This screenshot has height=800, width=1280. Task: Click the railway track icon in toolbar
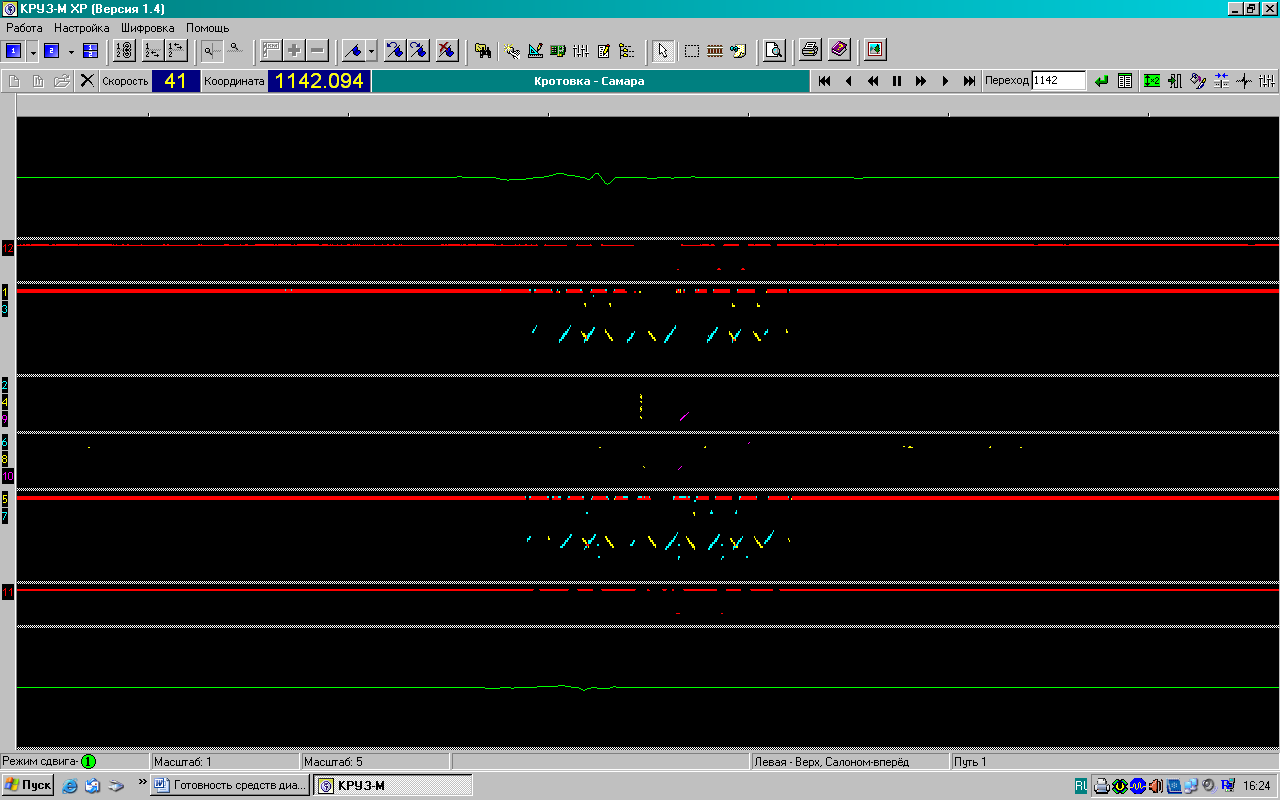click(715, 50)
